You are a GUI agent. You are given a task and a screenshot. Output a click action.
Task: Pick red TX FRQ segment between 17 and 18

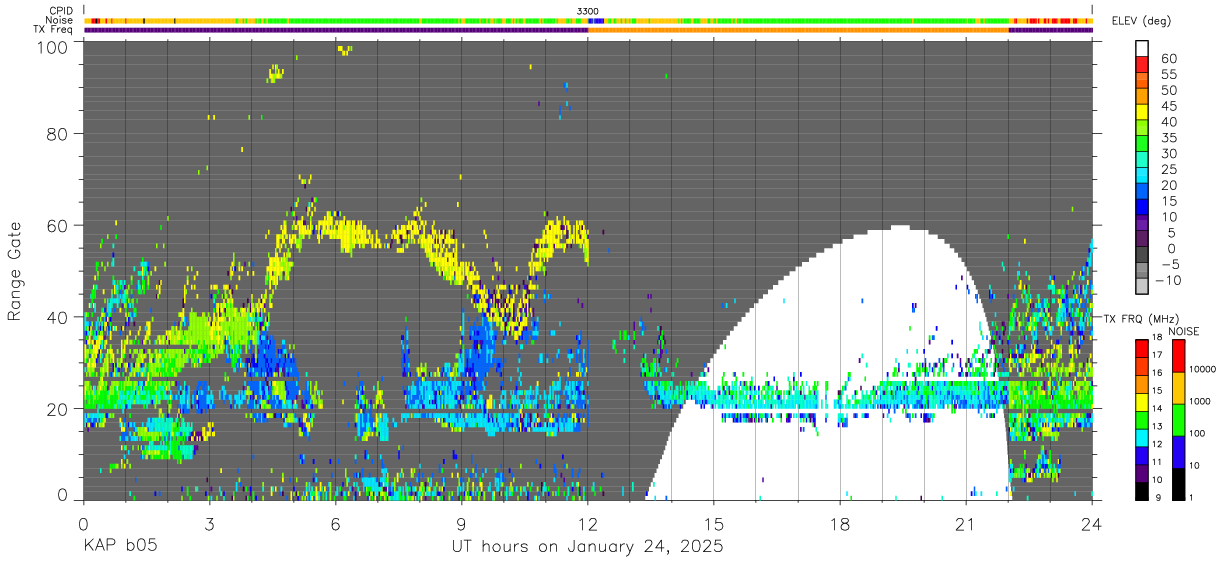coord(1142,348)
